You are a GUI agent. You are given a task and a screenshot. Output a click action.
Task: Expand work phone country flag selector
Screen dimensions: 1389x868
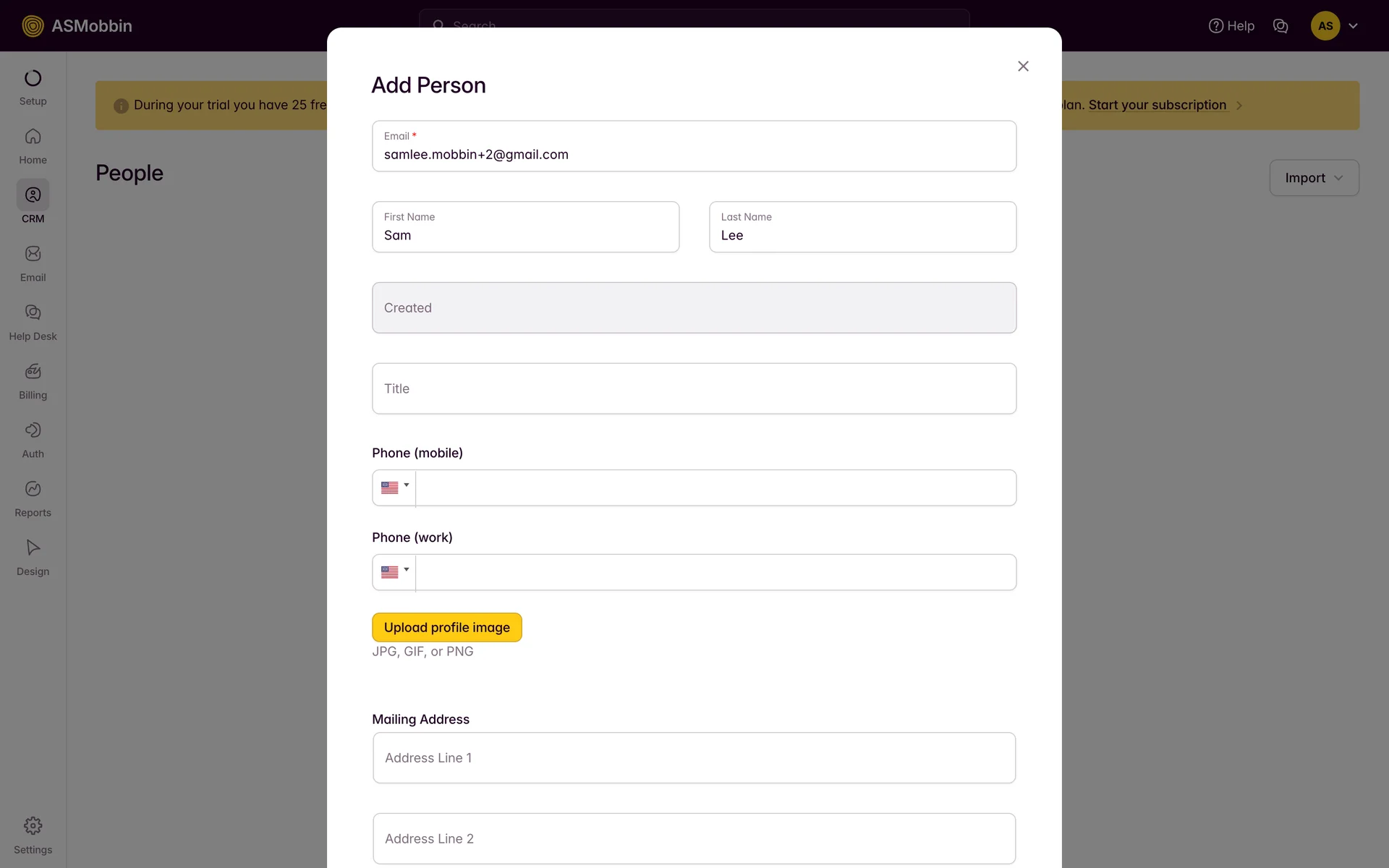coord(394,572)
